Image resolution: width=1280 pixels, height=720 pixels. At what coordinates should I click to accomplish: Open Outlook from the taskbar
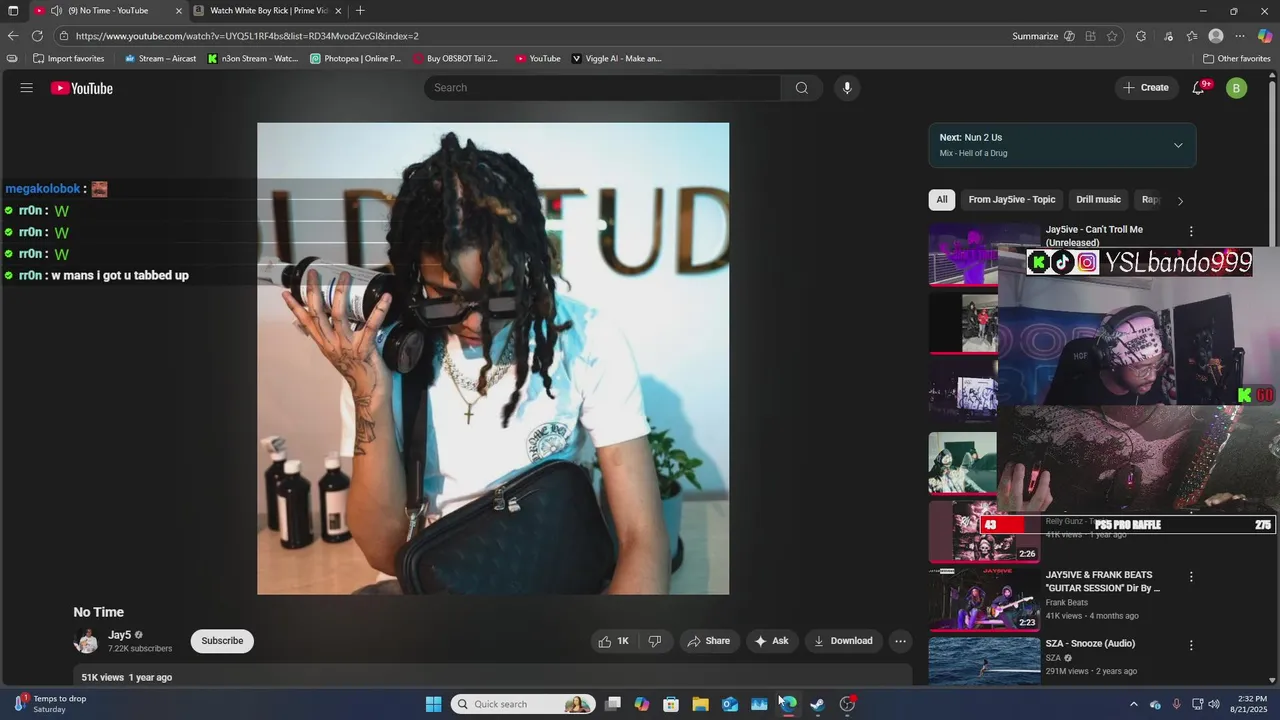click(730, 704)
